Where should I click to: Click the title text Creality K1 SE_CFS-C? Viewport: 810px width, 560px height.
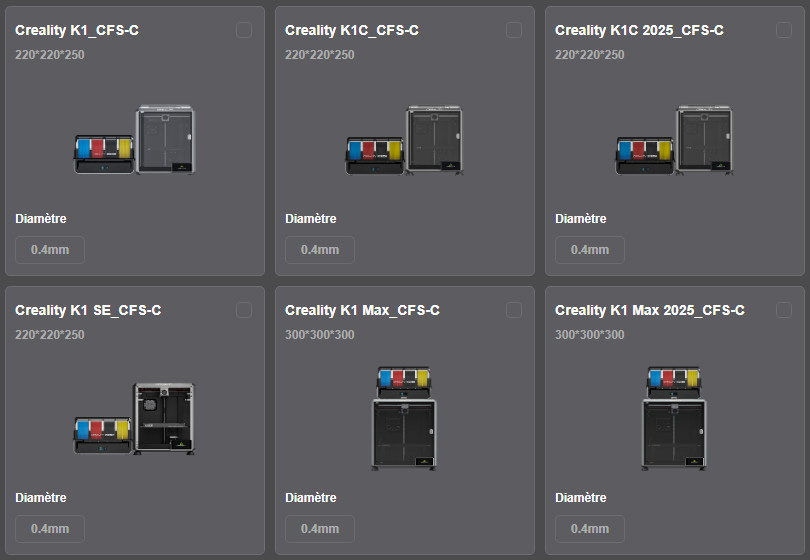click(x=88, y=310)
